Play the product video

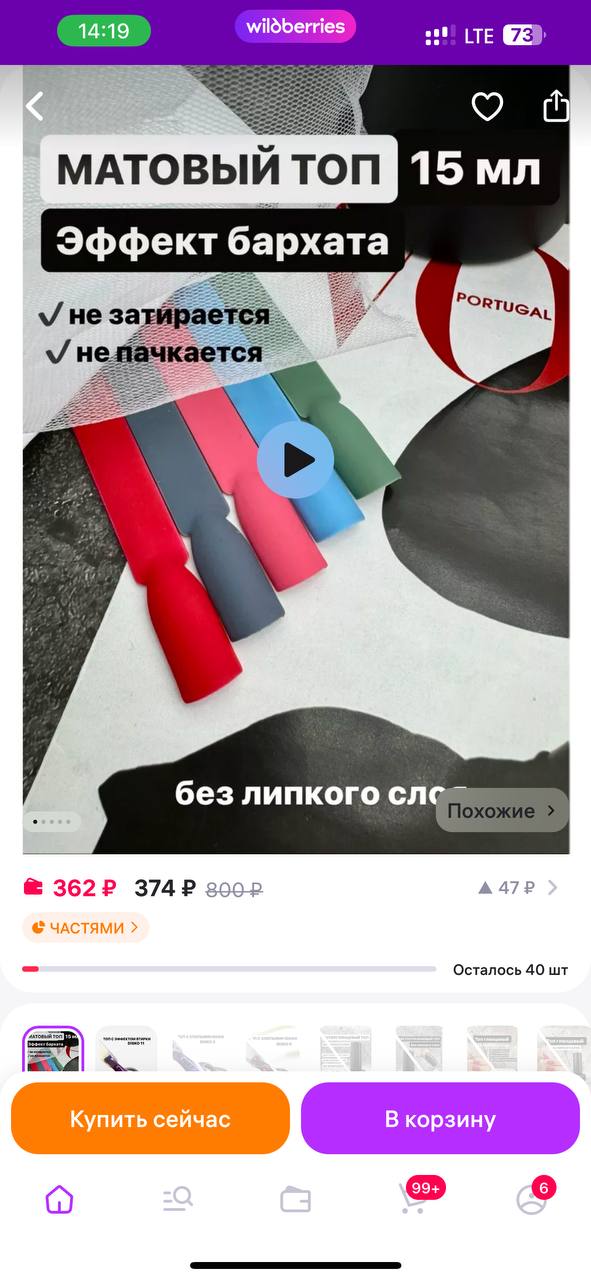[x=295, y=460]
